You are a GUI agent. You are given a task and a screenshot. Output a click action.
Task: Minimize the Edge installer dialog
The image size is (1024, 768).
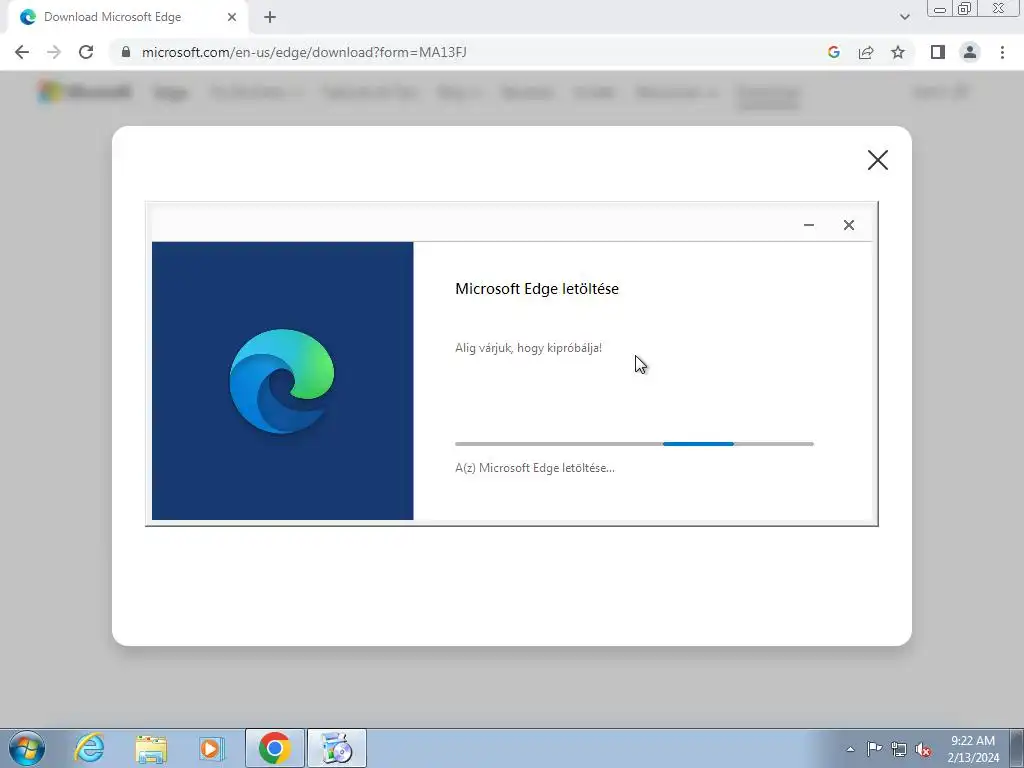tap(808, 225)
